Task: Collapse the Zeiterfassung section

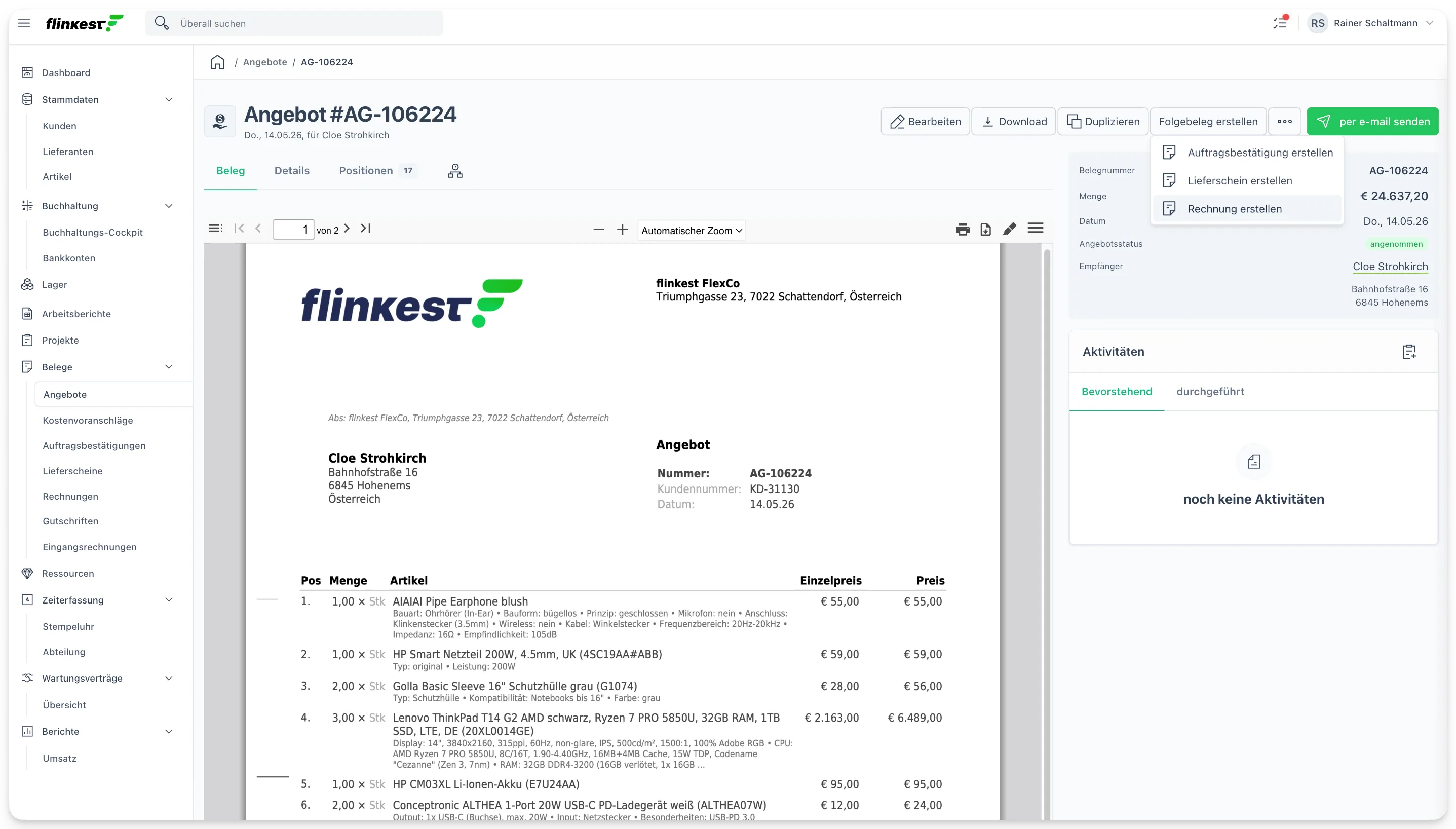Action: click(x=169, y=600)
